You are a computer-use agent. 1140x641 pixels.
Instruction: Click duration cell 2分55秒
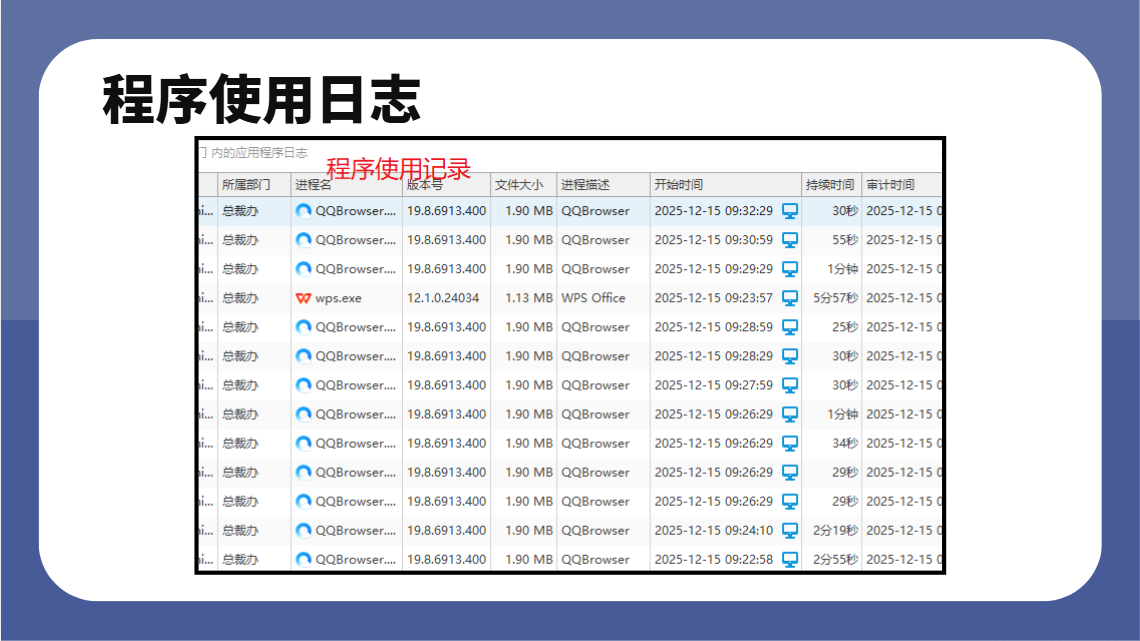[x=835, y=560]
